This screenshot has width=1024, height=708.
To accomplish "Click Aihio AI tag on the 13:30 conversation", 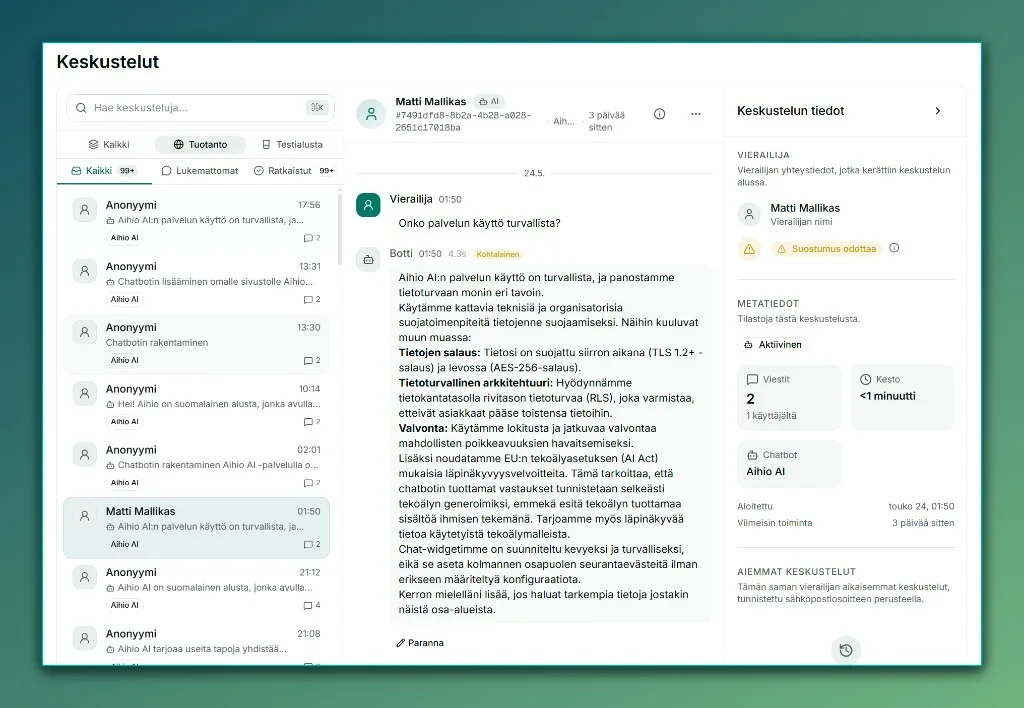I will click(x=125, y=361).
